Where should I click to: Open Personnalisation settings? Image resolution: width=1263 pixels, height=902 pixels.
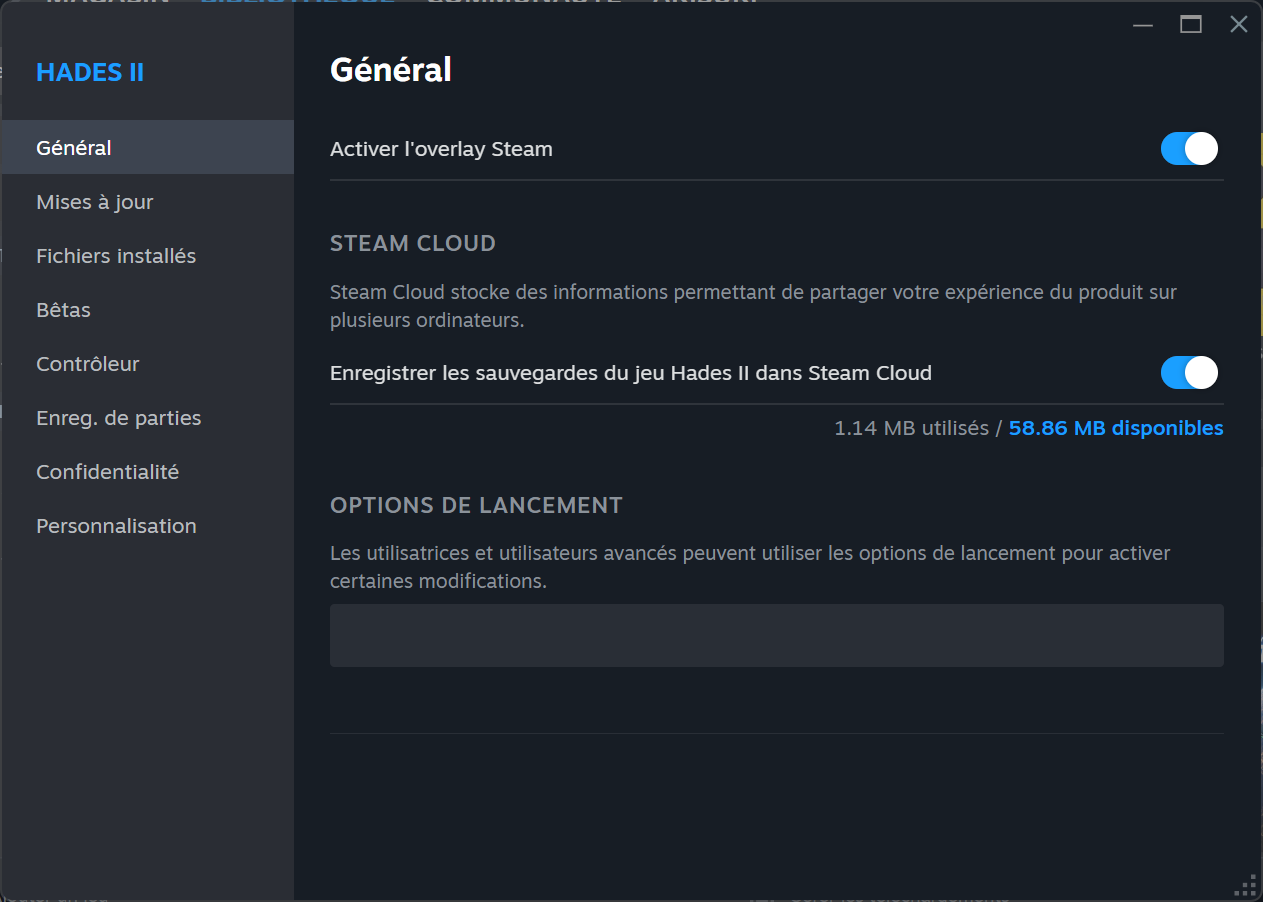pos(147,526)
